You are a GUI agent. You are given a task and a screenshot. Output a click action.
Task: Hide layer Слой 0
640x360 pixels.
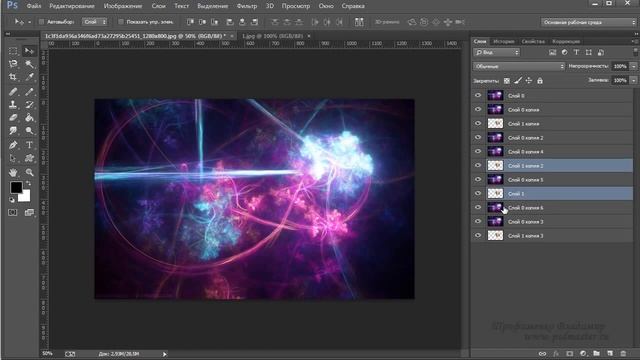[478, 96]
